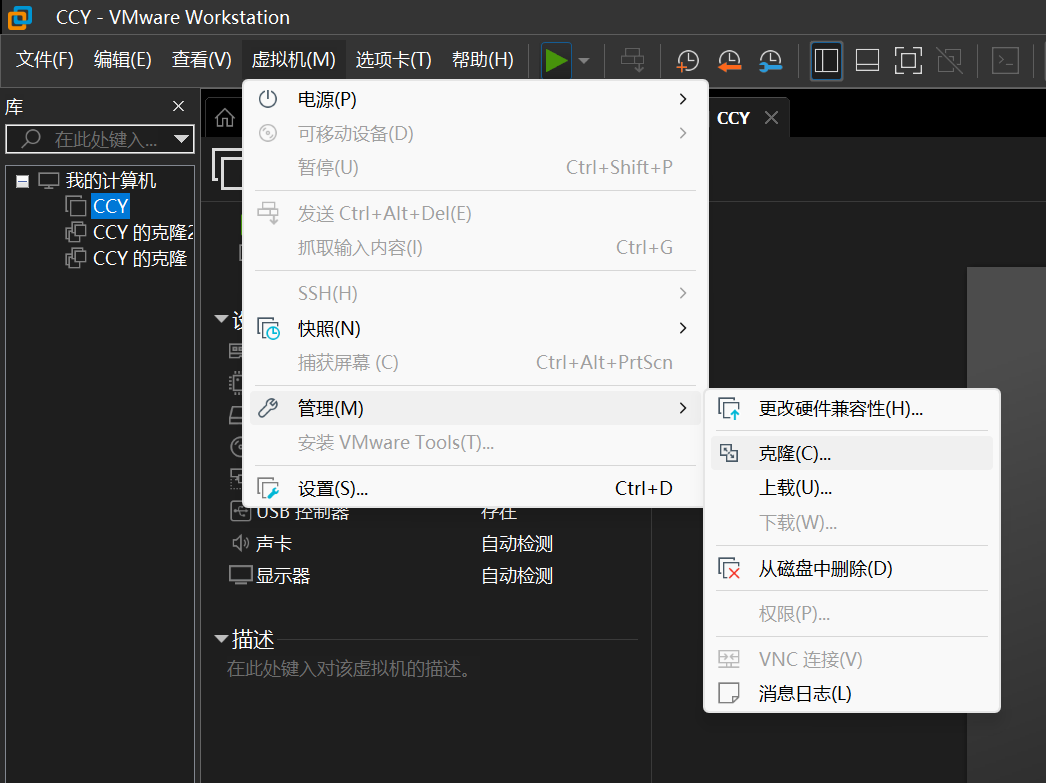This screenshot has height=783, width=1046.
Task: Click the monitor icon beside 显示器
Action: point(240,576)
